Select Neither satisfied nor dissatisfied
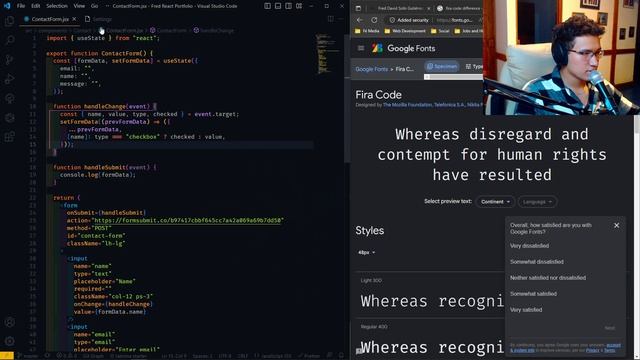Screen dimensions: 640x360 point(548,278)
